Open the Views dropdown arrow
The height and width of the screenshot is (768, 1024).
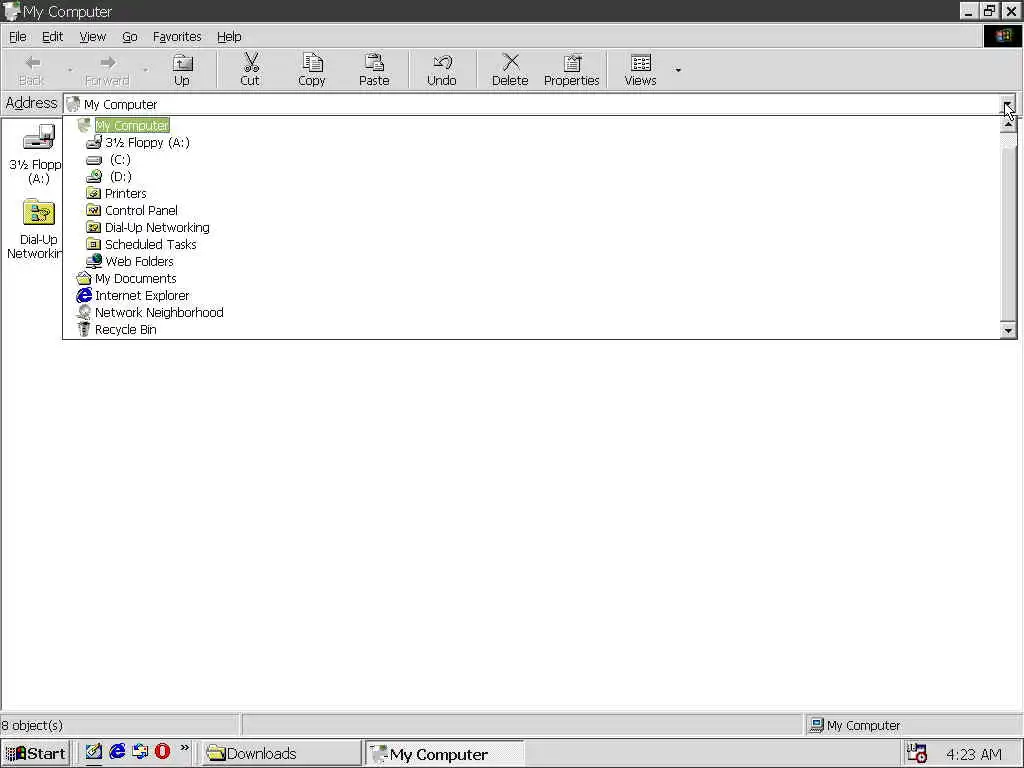coord(678,70)
